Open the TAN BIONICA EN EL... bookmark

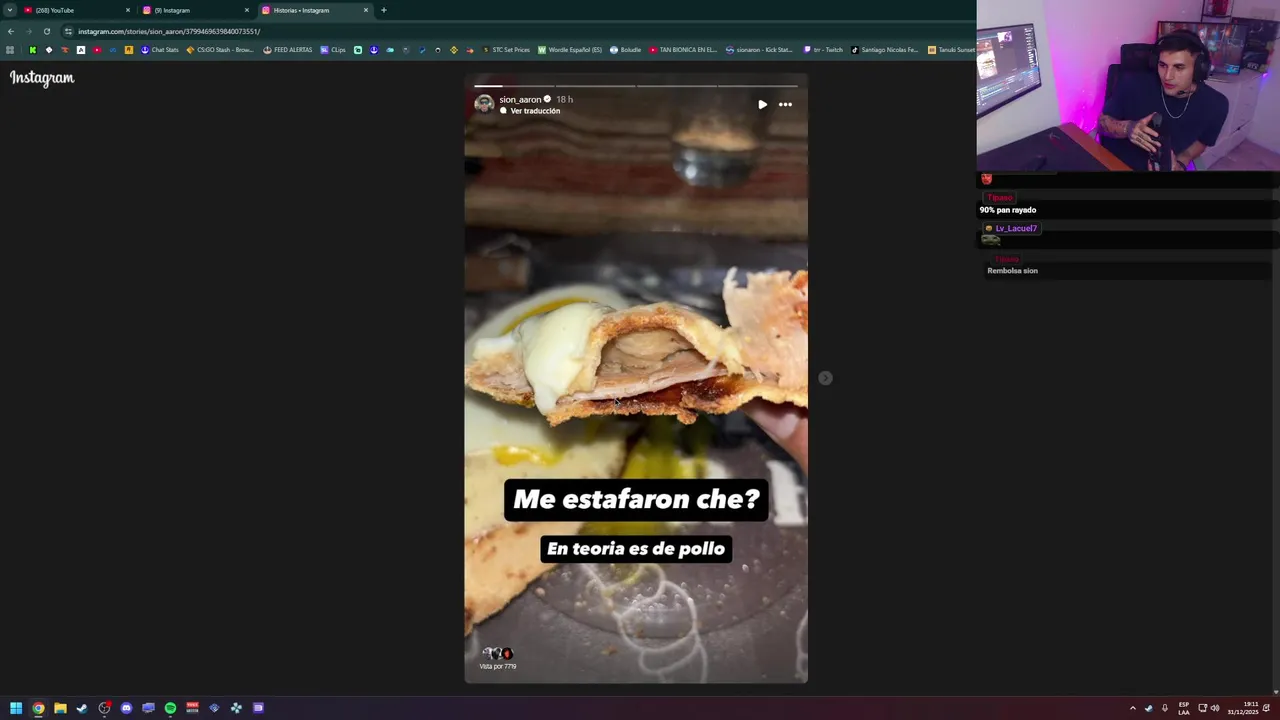[683, 50]
